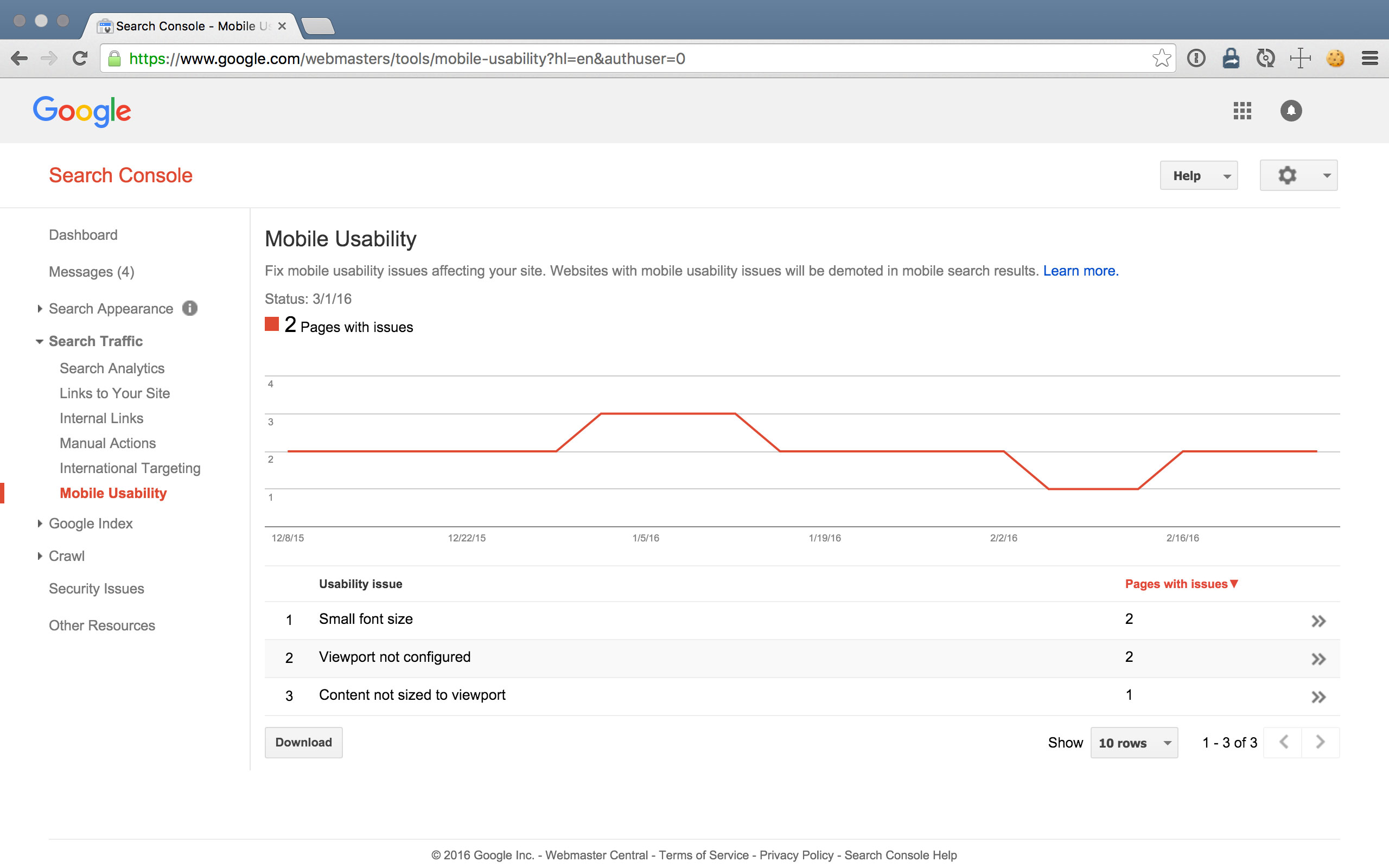Open the Help dropdown menu
This screenshot has height=868, width=1389.
pos(1199,176)
